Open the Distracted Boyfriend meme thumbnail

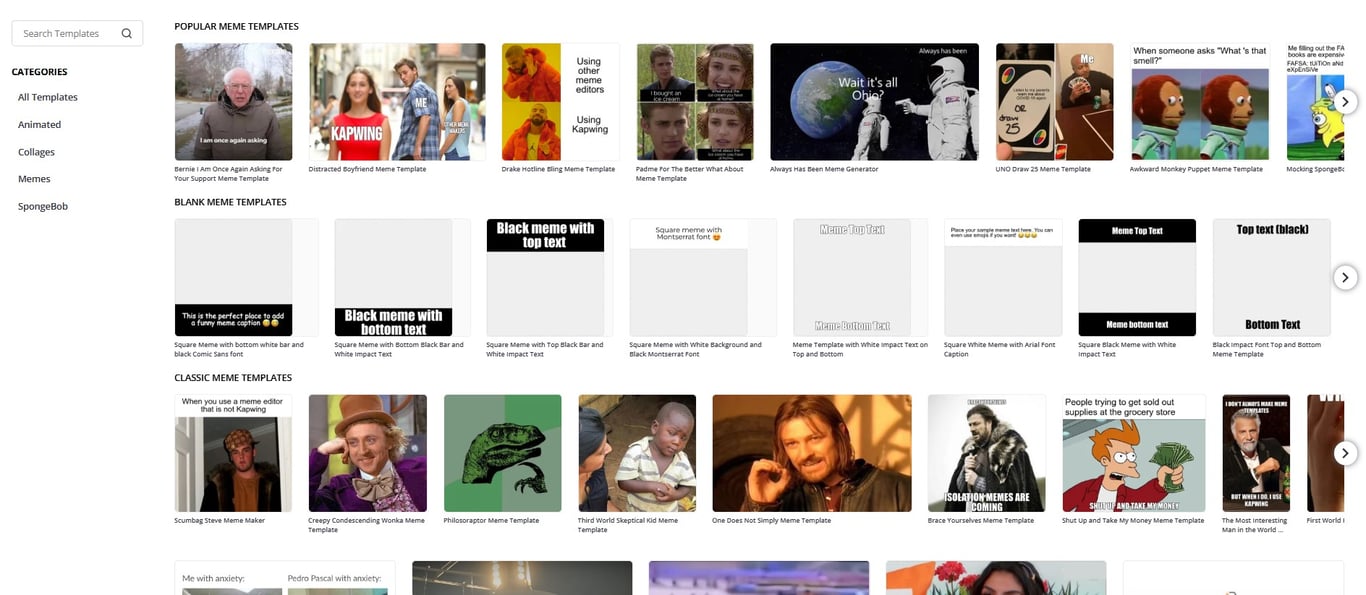click(x=397, y=101)
